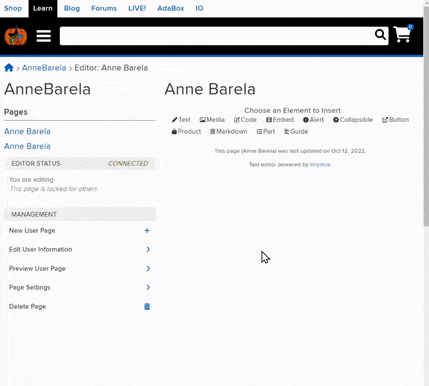
Task: Open the hamburger menu icon
Action: (x=44, y=36)
